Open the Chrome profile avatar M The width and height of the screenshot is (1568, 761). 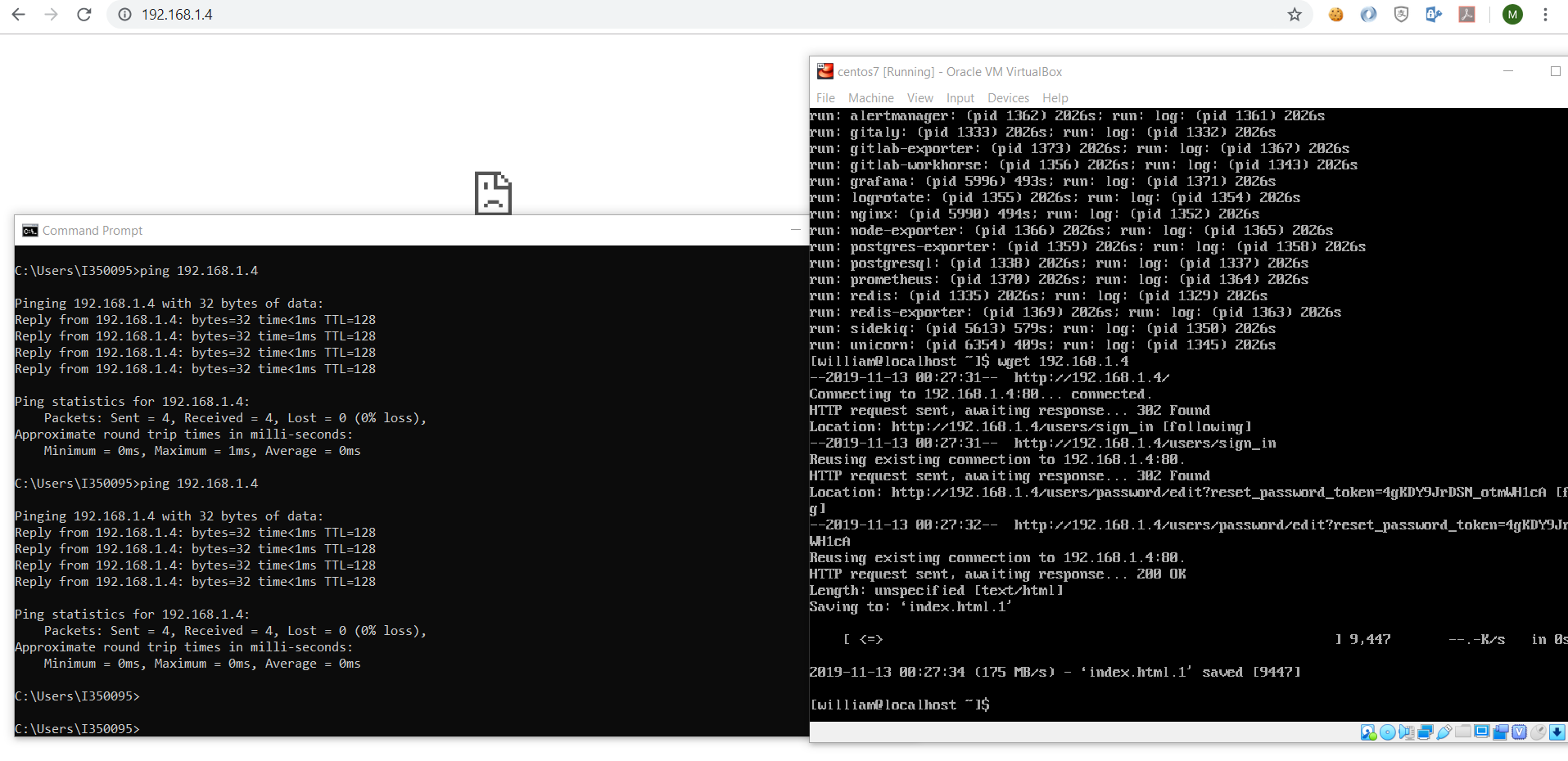pyautogui.click(x=1512, y=15)
